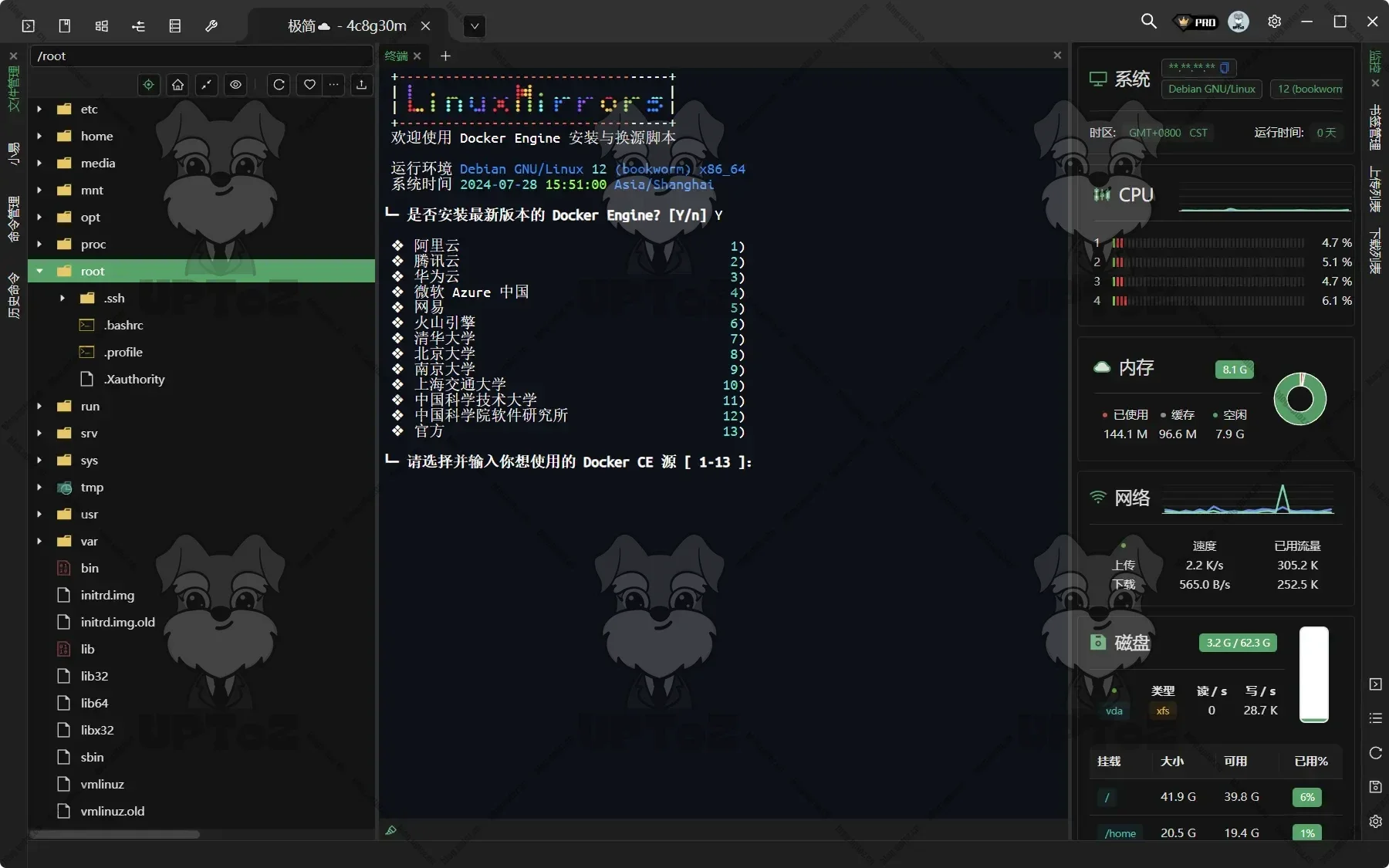Open the server list icon in top toolbar
This screenshot has height=868, width=1389.
(x=175, y=25)
